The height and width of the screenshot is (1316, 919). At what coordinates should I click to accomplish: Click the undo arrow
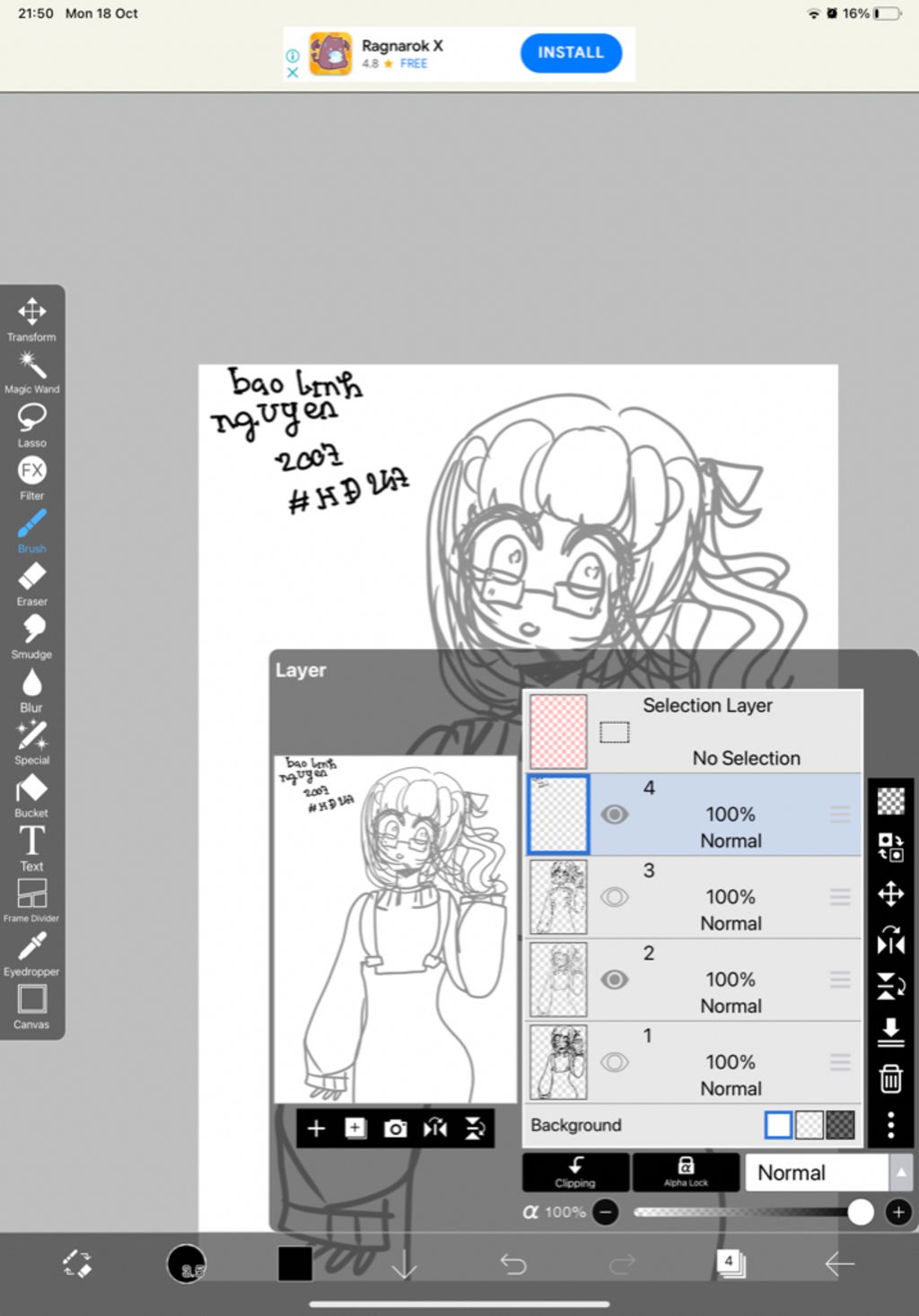513,1264
